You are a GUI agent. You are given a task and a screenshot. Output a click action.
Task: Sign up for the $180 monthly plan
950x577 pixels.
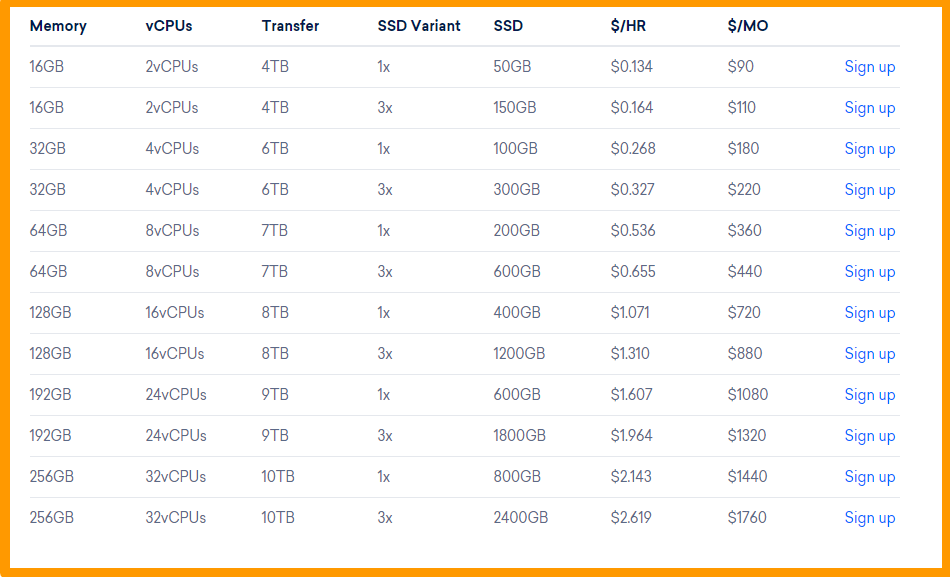[x=869, y=149]
